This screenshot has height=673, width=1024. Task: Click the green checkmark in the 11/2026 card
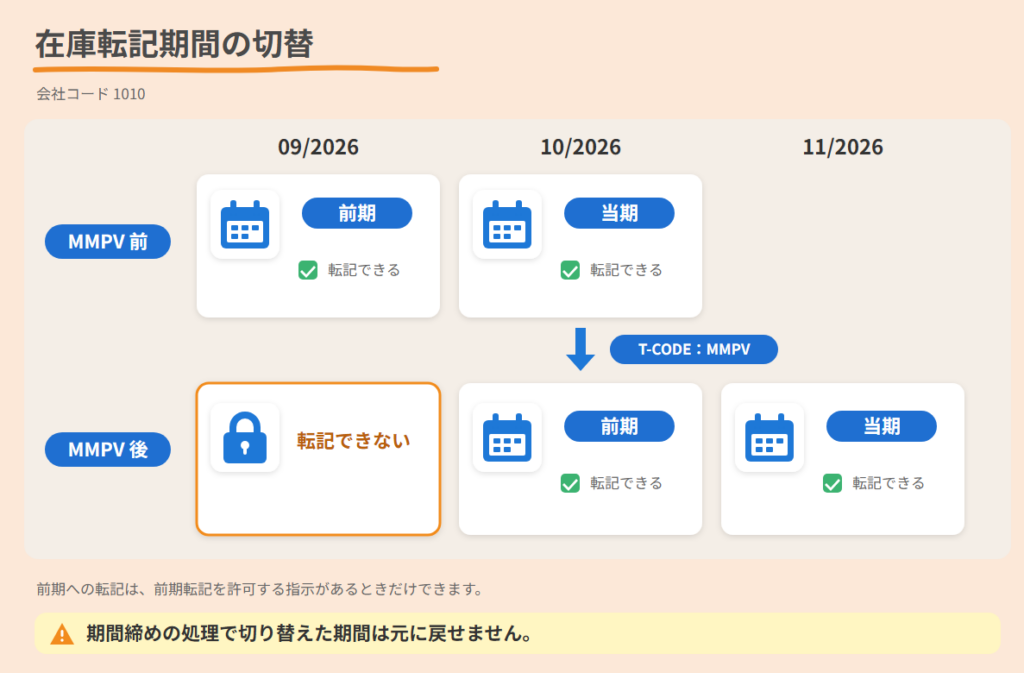coord(832,483)
